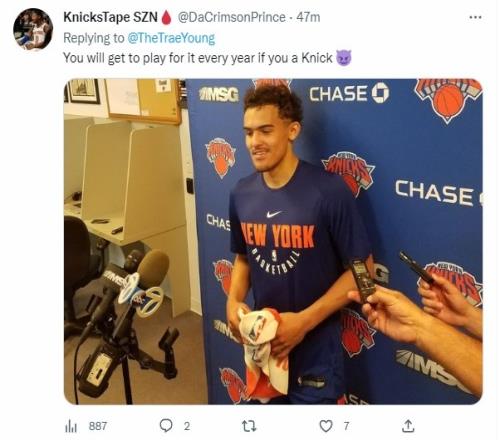Click the Replying to label
This screenshot has height=440, width=500.
pyautogui.click(x=94, y=38)
